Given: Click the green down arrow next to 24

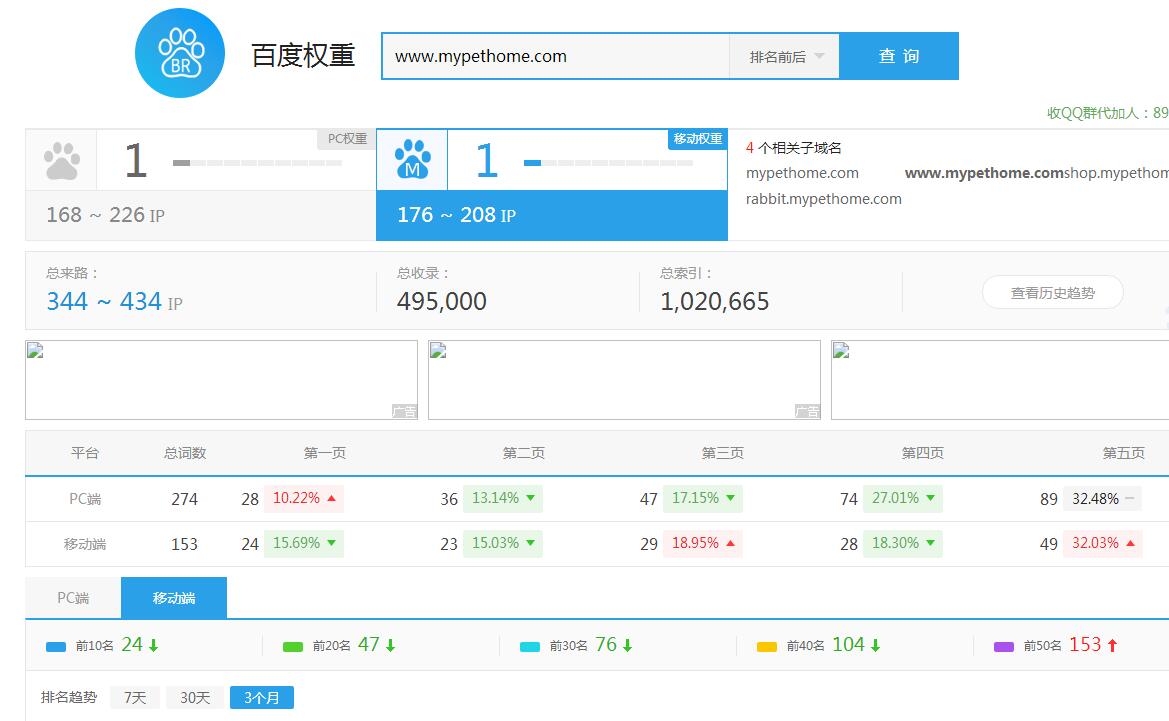Looking at the screenshot, I should (x=154, y=646).
